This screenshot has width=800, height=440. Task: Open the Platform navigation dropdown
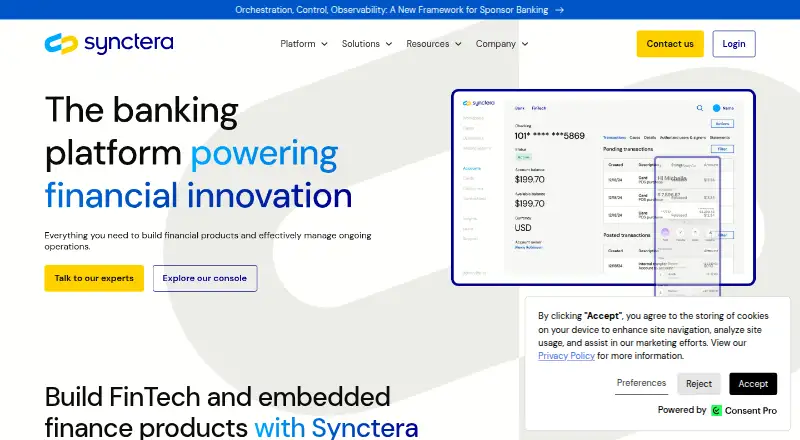(304, 44)
